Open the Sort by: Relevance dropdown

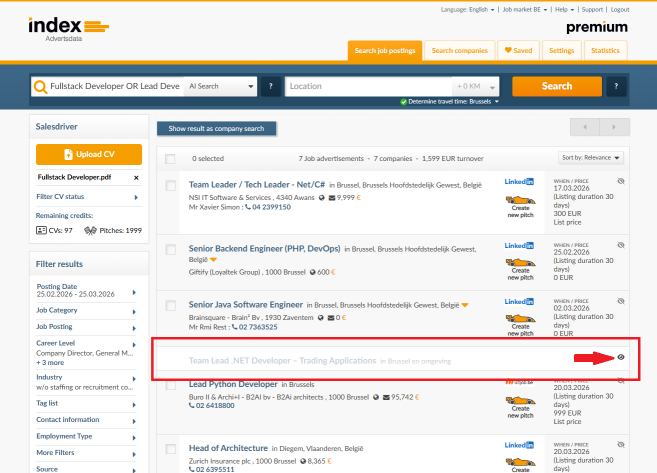(591, 158)
